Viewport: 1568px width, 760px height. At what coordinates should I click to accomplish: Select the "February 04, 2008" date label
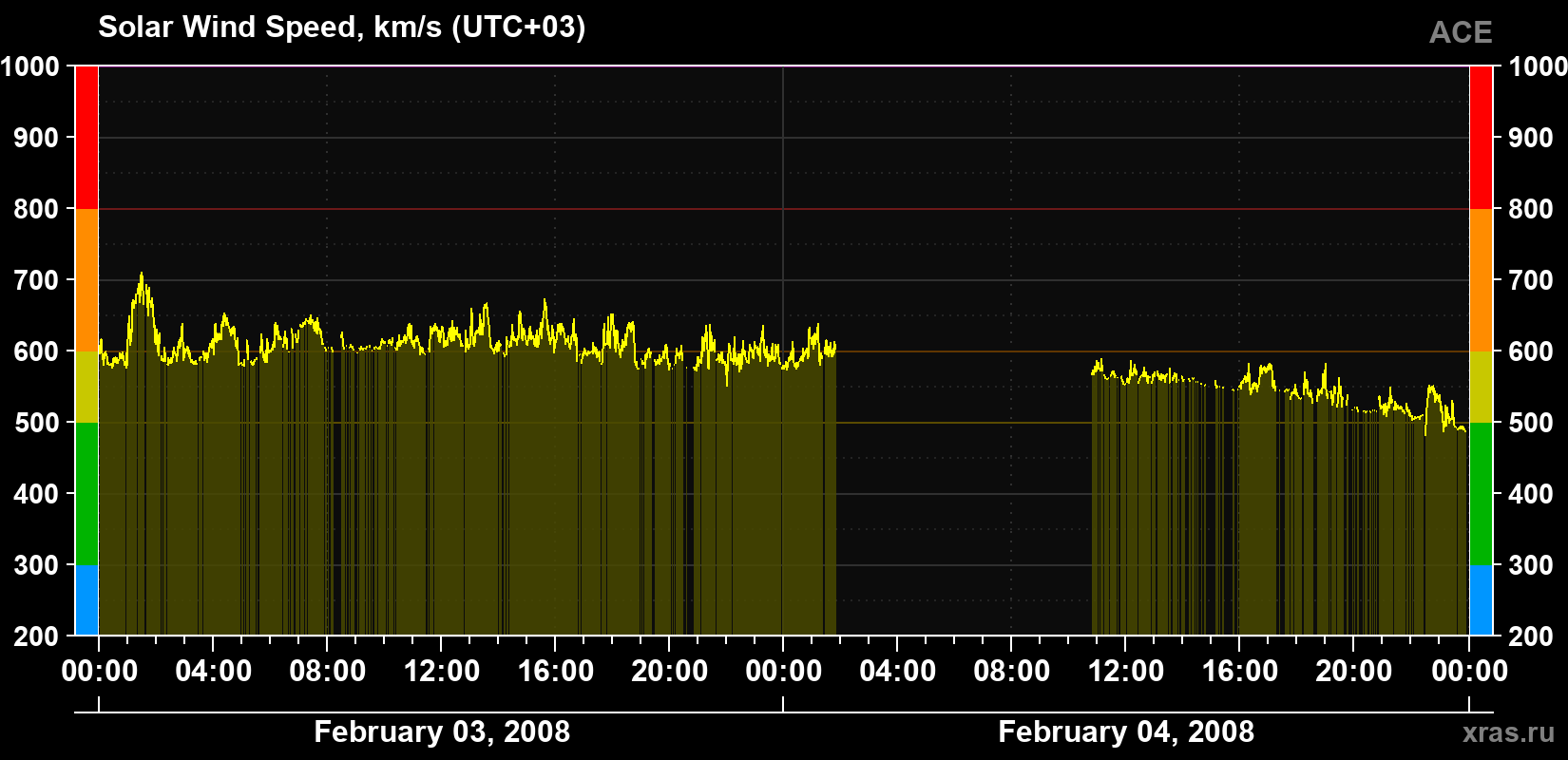[1126, 731]
